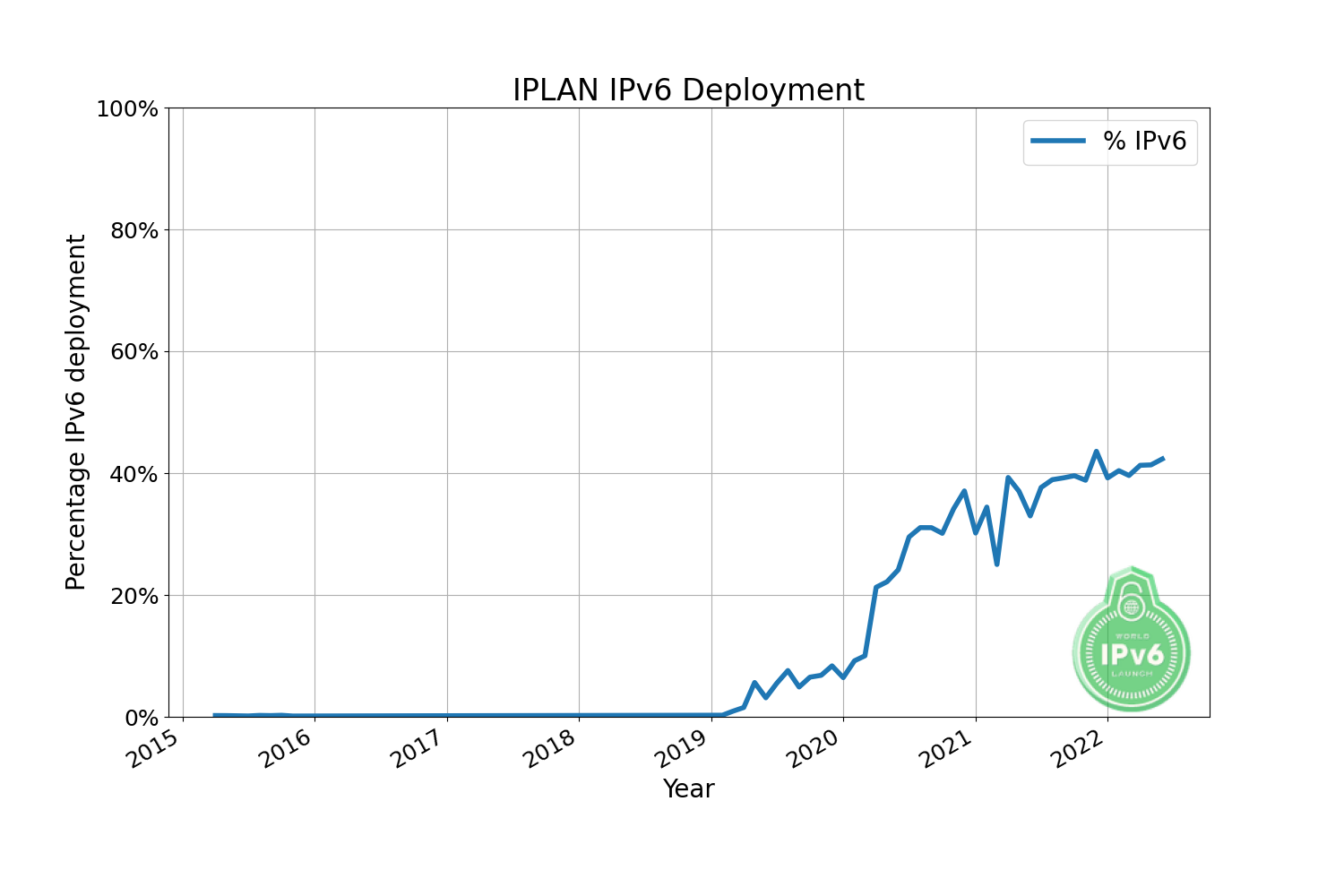Click the sharp dip after 2021
The width and height of the screenshot is (1344, 896).
point(996,564)
